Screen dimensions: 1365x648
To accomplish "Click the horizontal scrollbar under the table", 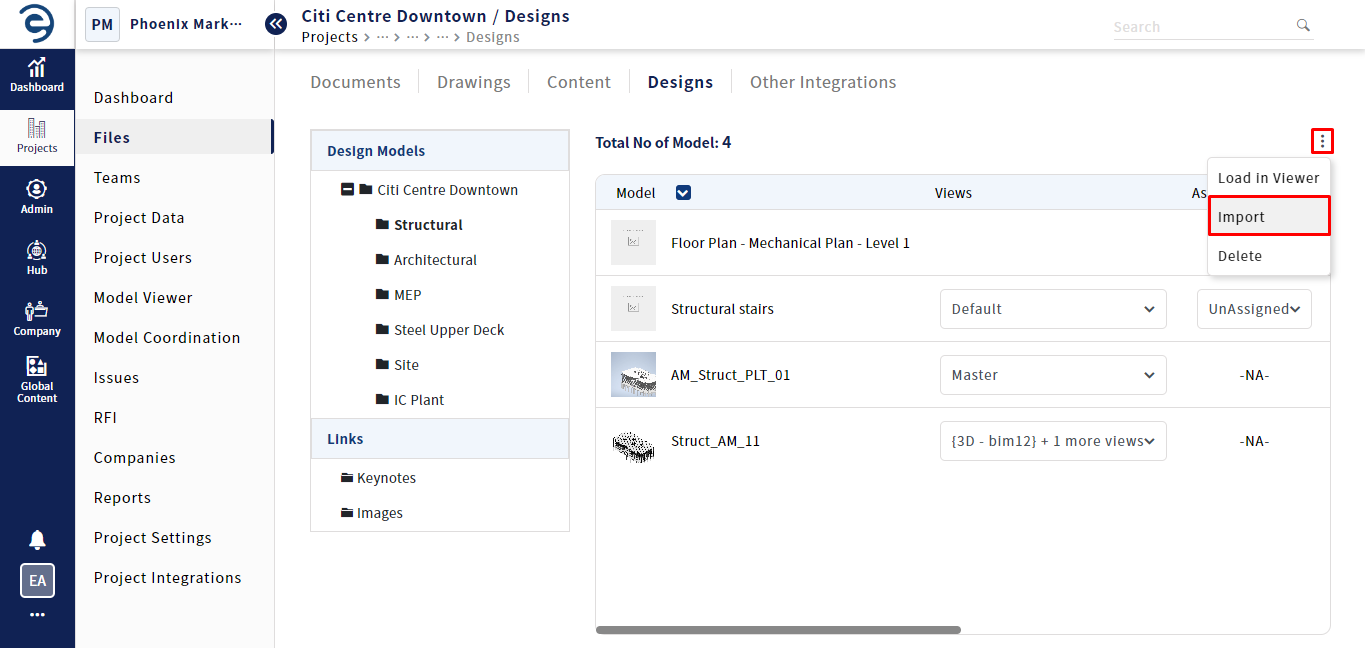I will [778, 630].
